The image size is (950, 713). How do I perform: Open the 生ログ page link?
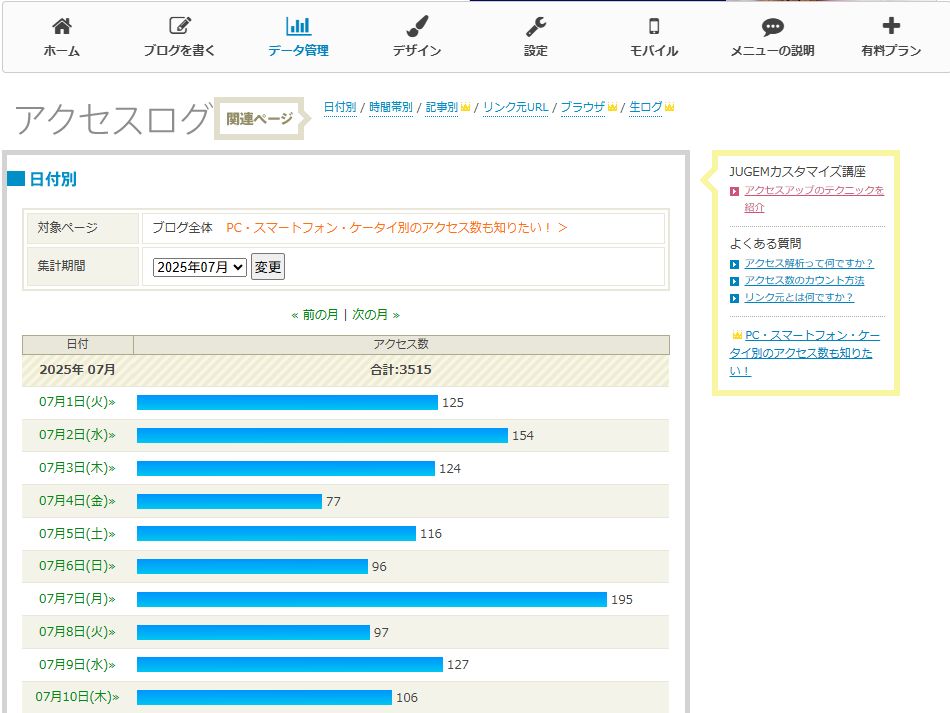tap(645, 107)
